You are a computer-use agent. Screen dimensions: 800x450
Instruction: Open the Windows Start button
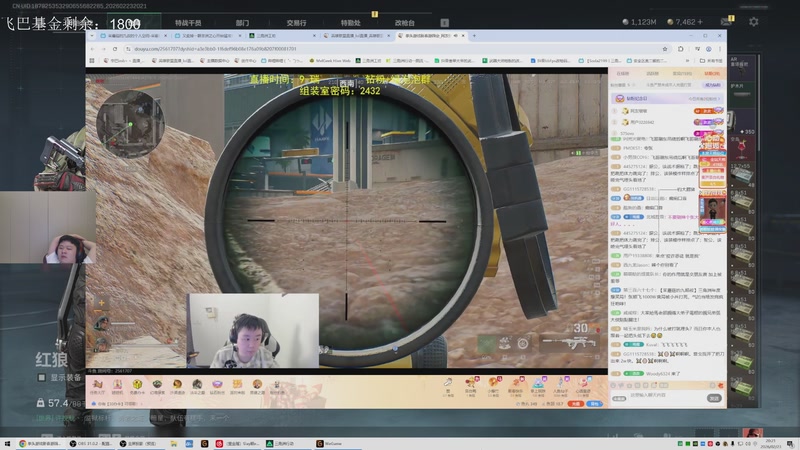[x=7, y=444]
